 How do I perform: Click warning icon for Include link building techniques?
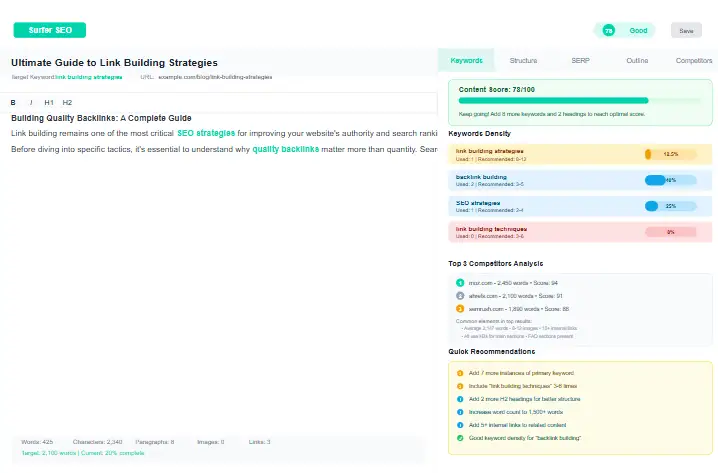coord(460,386)
